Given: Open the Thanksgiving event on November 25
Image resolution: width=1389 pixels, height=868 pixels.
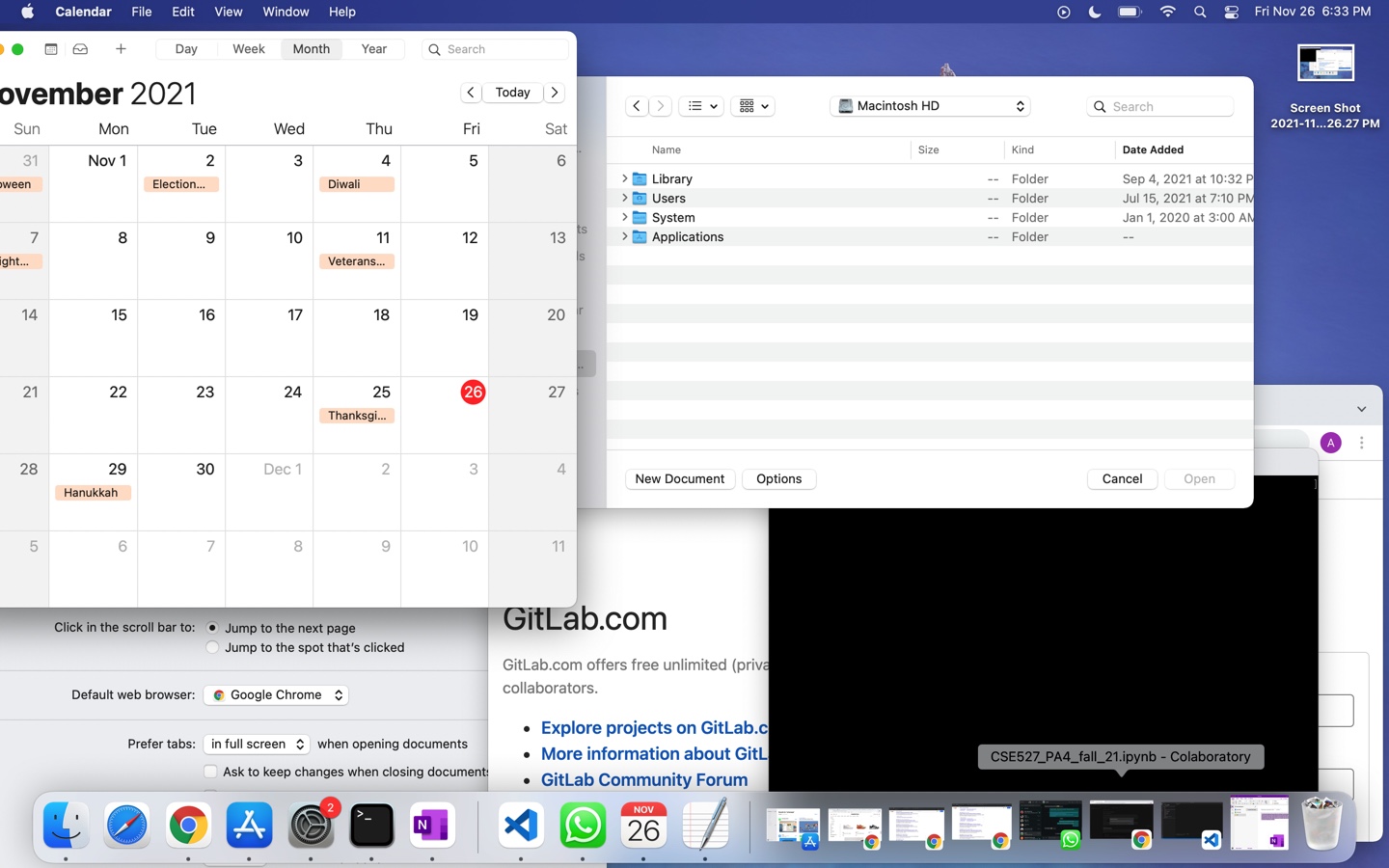Looking at the screenshot, I should (x=357, y=416).
